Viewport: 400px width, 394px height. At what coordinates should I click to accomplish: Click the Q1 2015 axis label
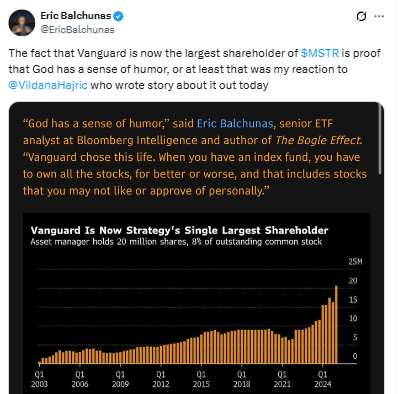(x=201, y=379)
